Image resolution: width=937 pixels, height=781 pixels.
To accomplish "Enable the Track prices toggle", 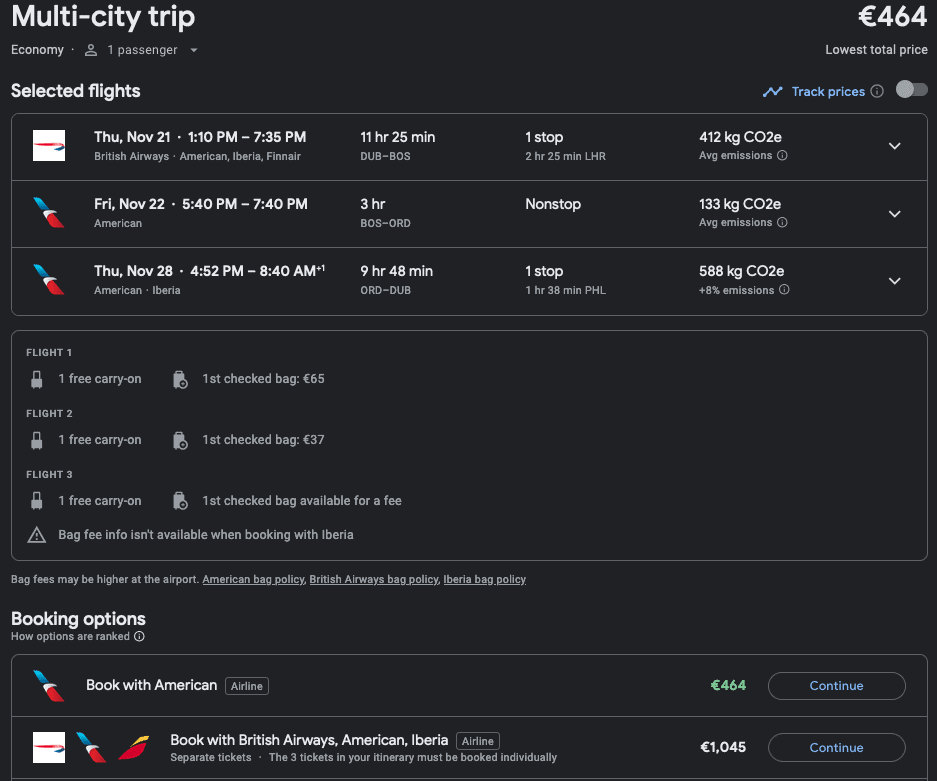I will point(911,90).
